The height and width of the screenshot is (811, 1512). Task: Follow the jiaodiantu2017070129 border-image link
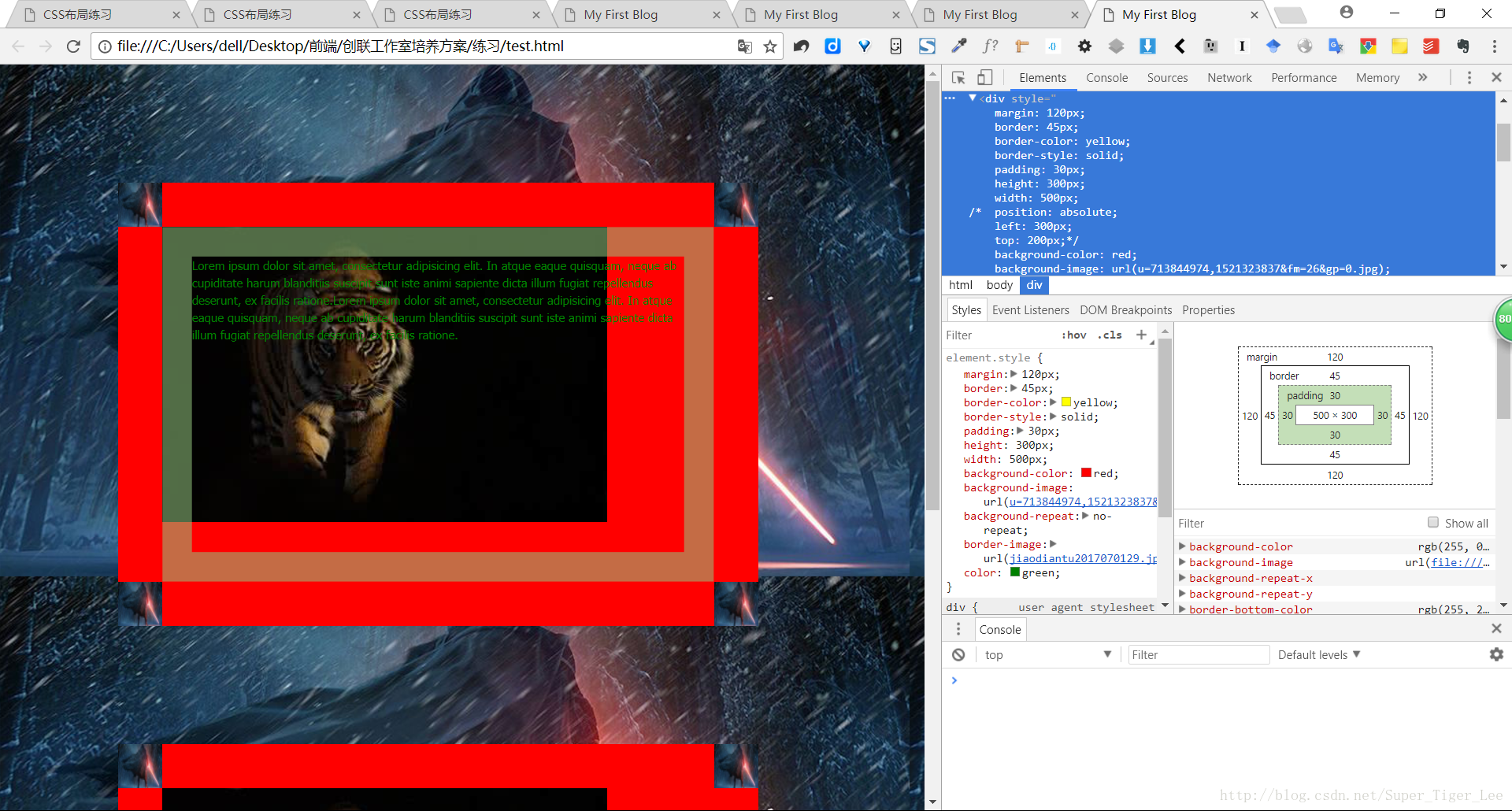point(1084,558)
